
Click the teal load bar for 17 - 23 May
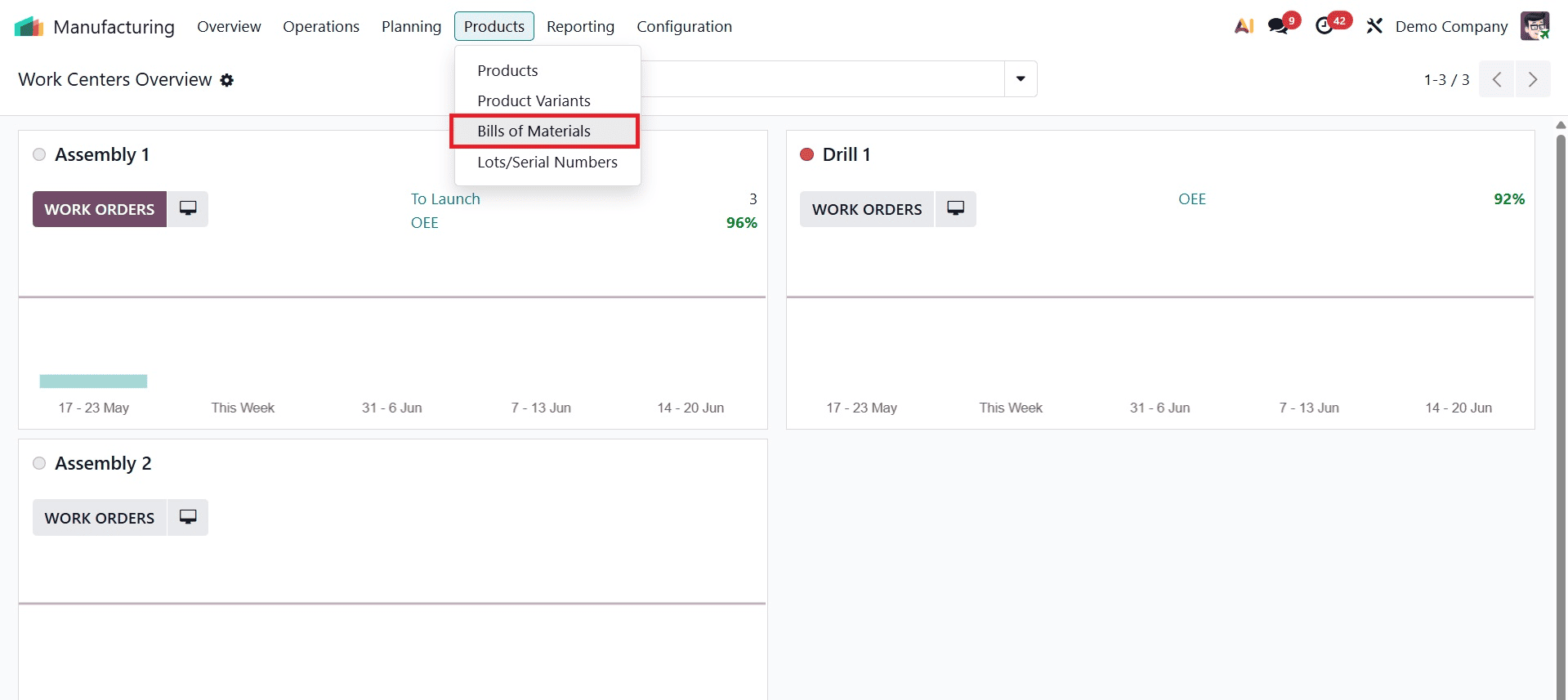pyautogui.click(x=93, y=381)
